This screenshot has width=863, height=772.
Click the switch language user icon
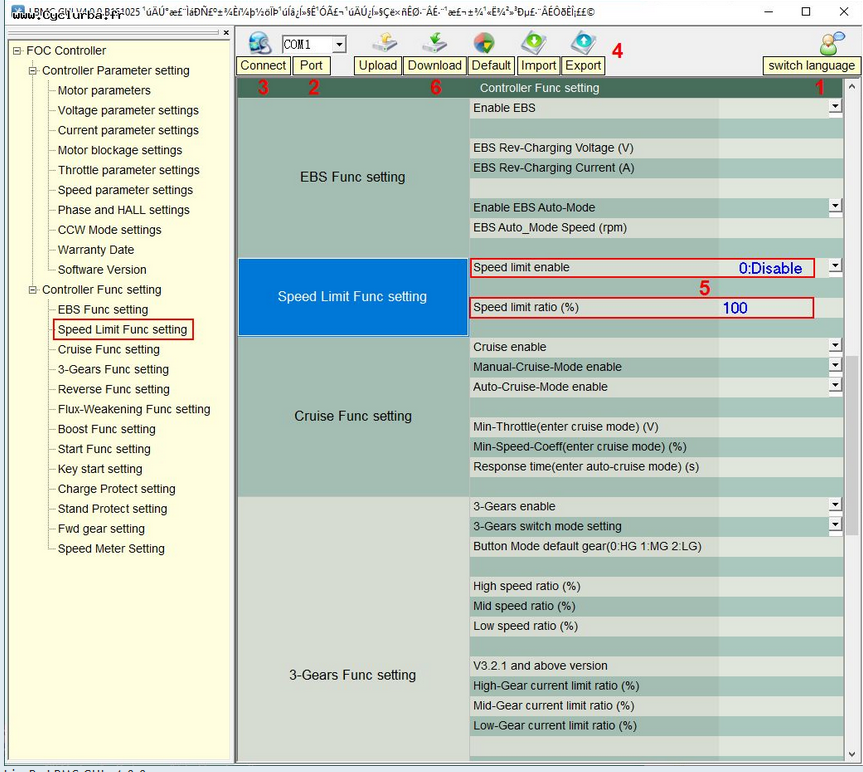tap(831, 44)
